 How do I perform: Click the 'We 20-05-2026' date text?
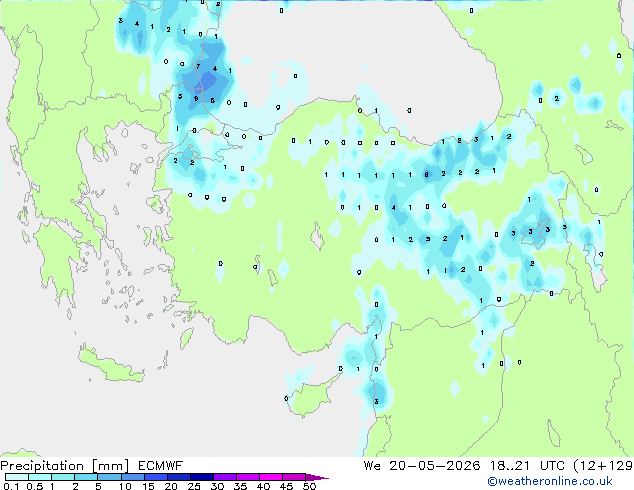[x=422, y=466]
